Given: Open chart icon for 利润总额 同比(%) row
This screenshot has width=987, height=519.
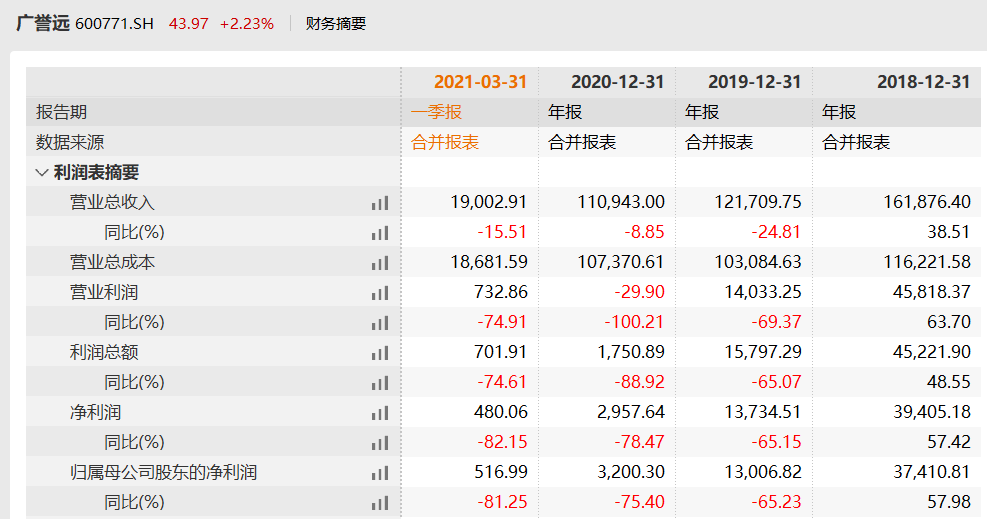Looking at the screenshot, I should 380,382.
